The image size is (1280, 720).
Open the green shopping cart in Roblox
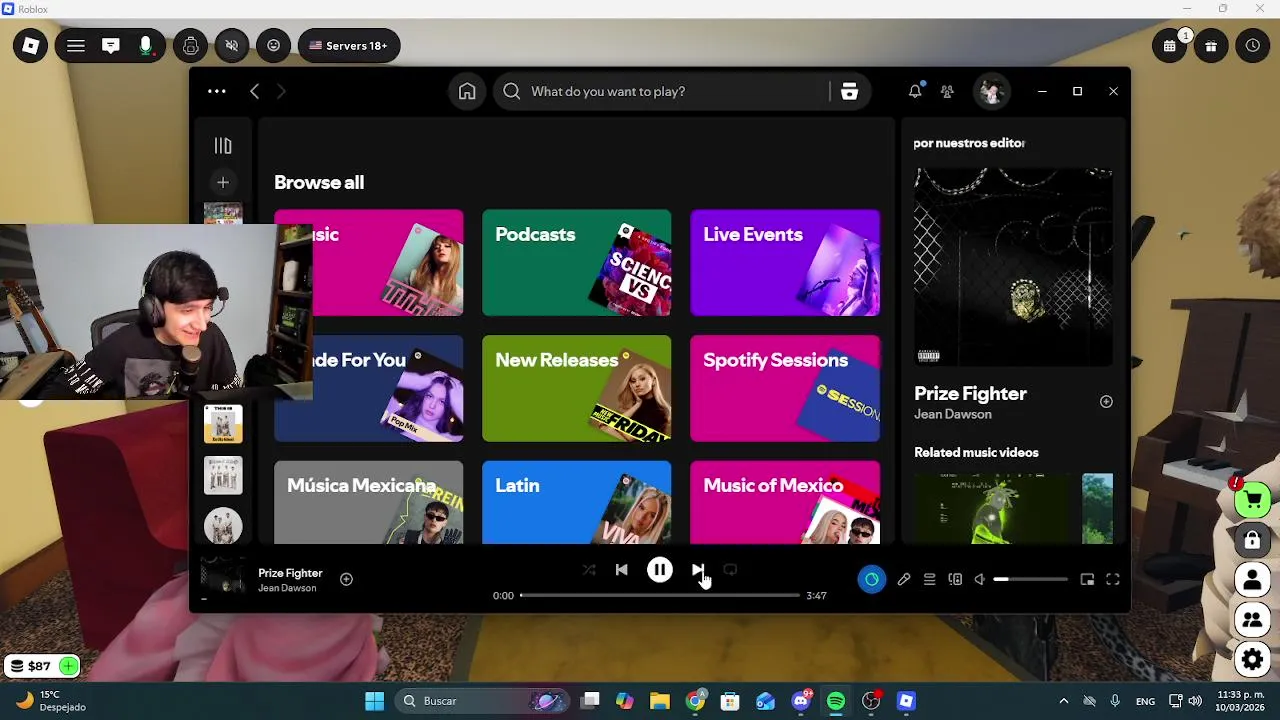click(1252, 499)
